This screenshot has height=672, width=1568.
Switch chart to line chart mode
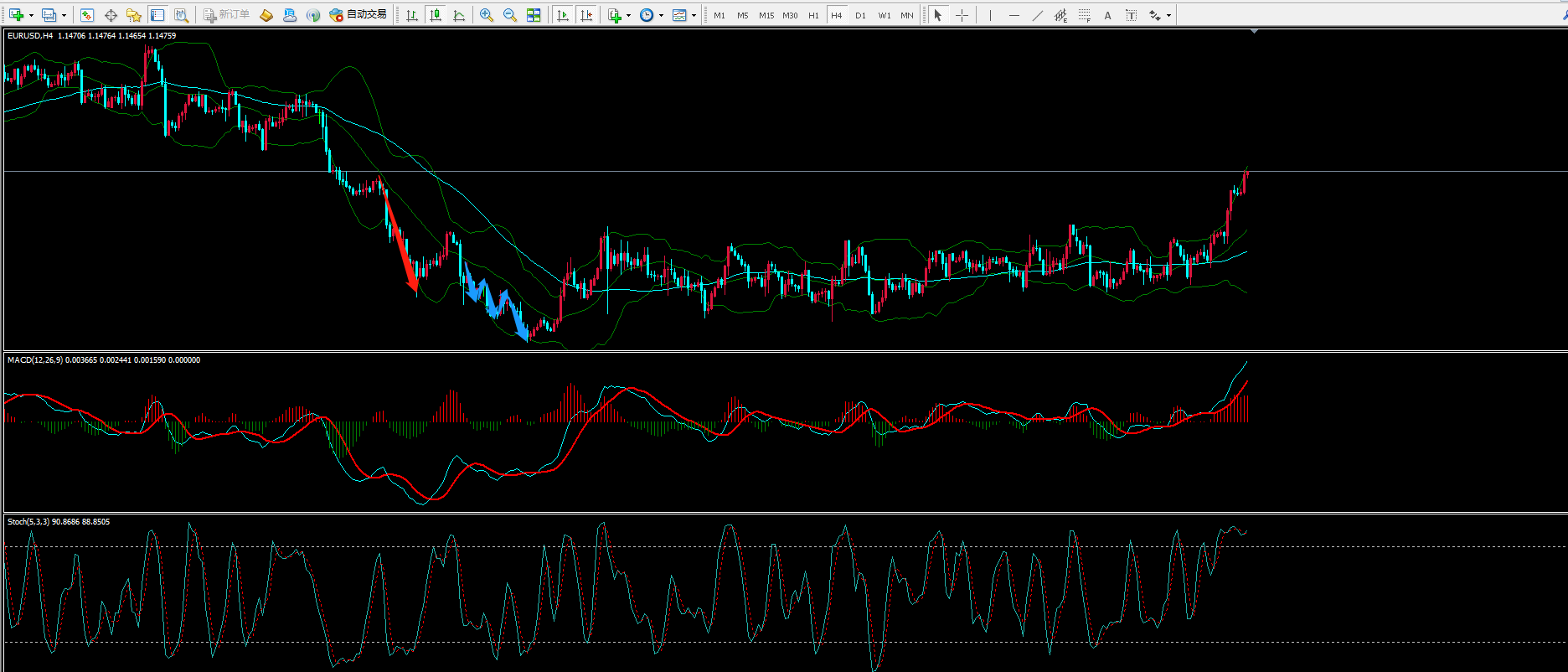click(x=459, y=15)
